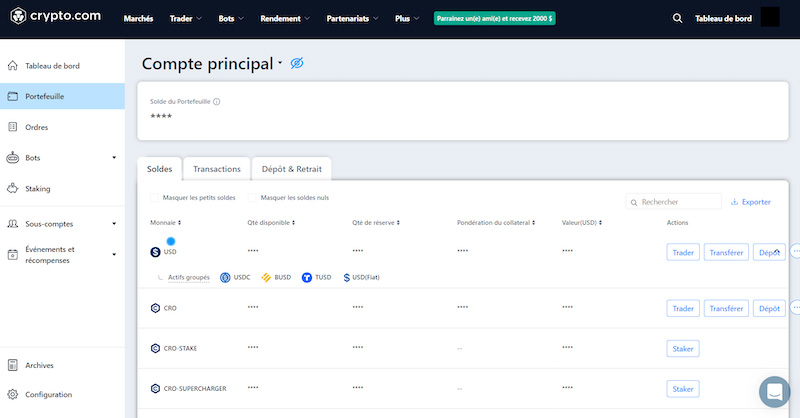
Task: Switch to the Soldes tab
Action: pyautogui.click(x=160, y=169)
